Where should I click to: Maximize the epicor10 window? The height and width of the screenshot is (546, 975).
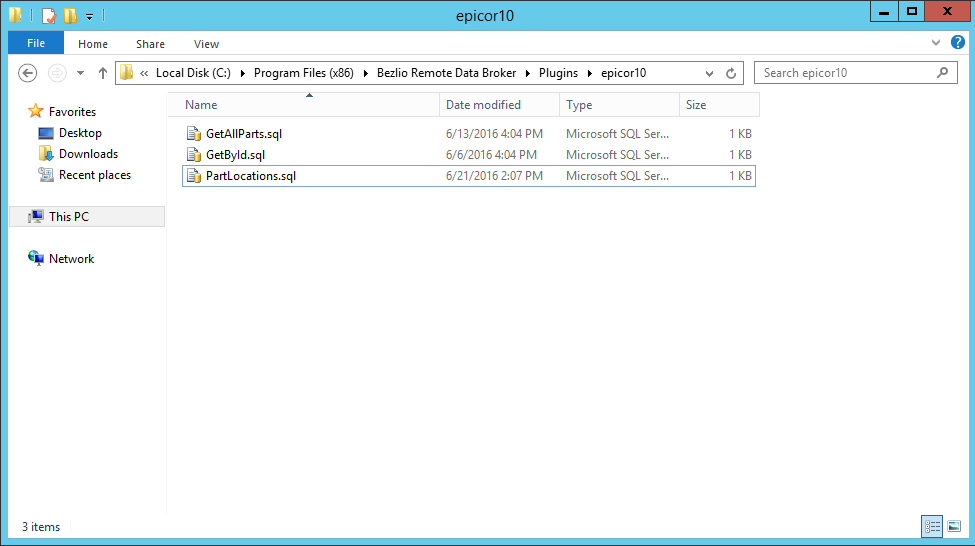(912, 12)
